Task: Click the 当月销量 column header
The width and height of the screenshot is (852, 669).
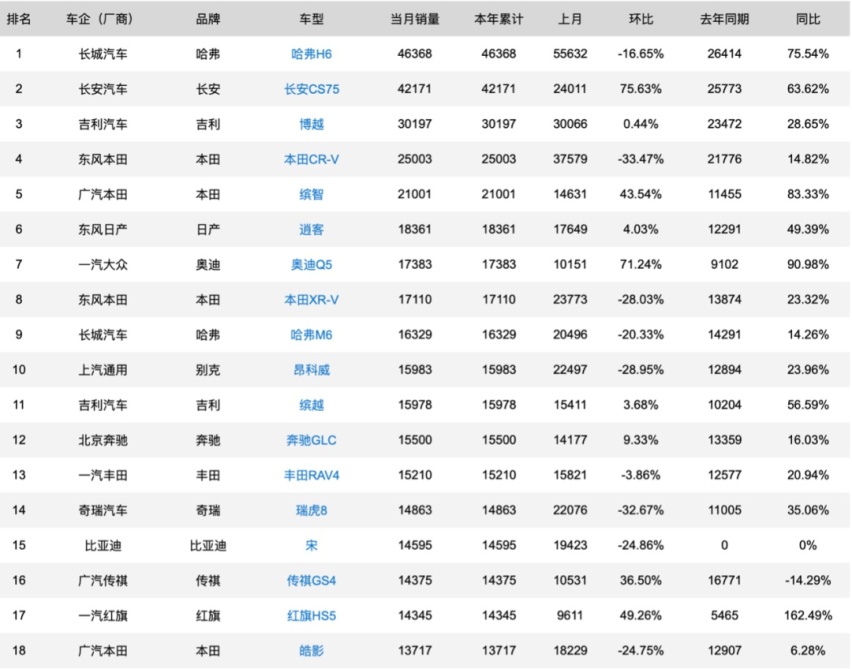Action: (x=415, y=19)
